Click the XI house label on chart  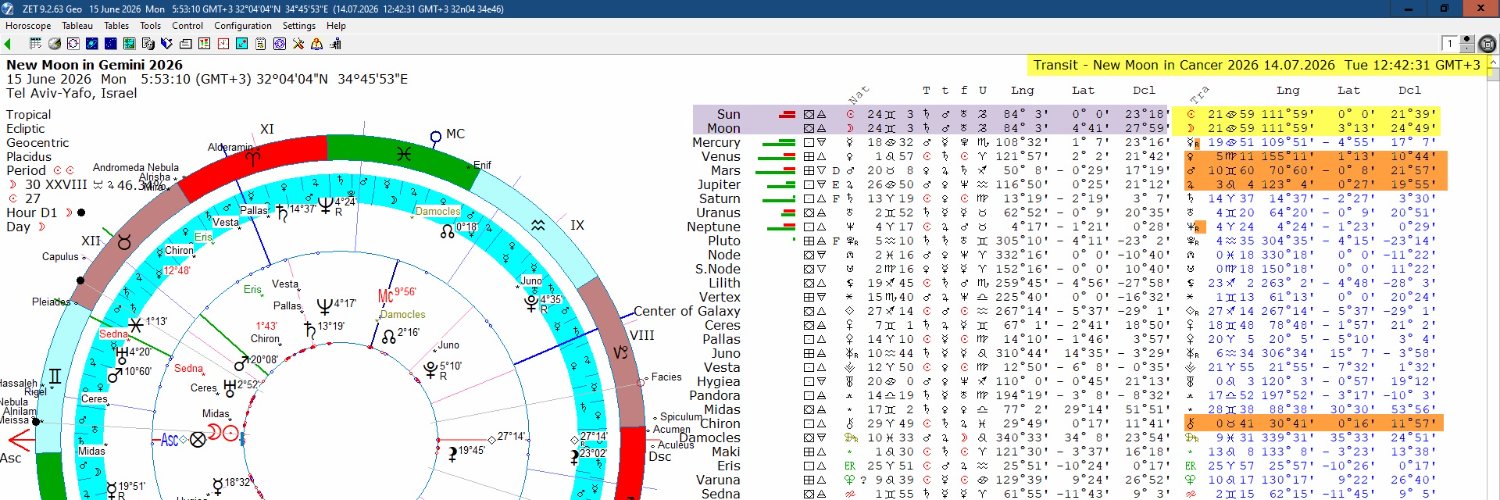(267, 129)
